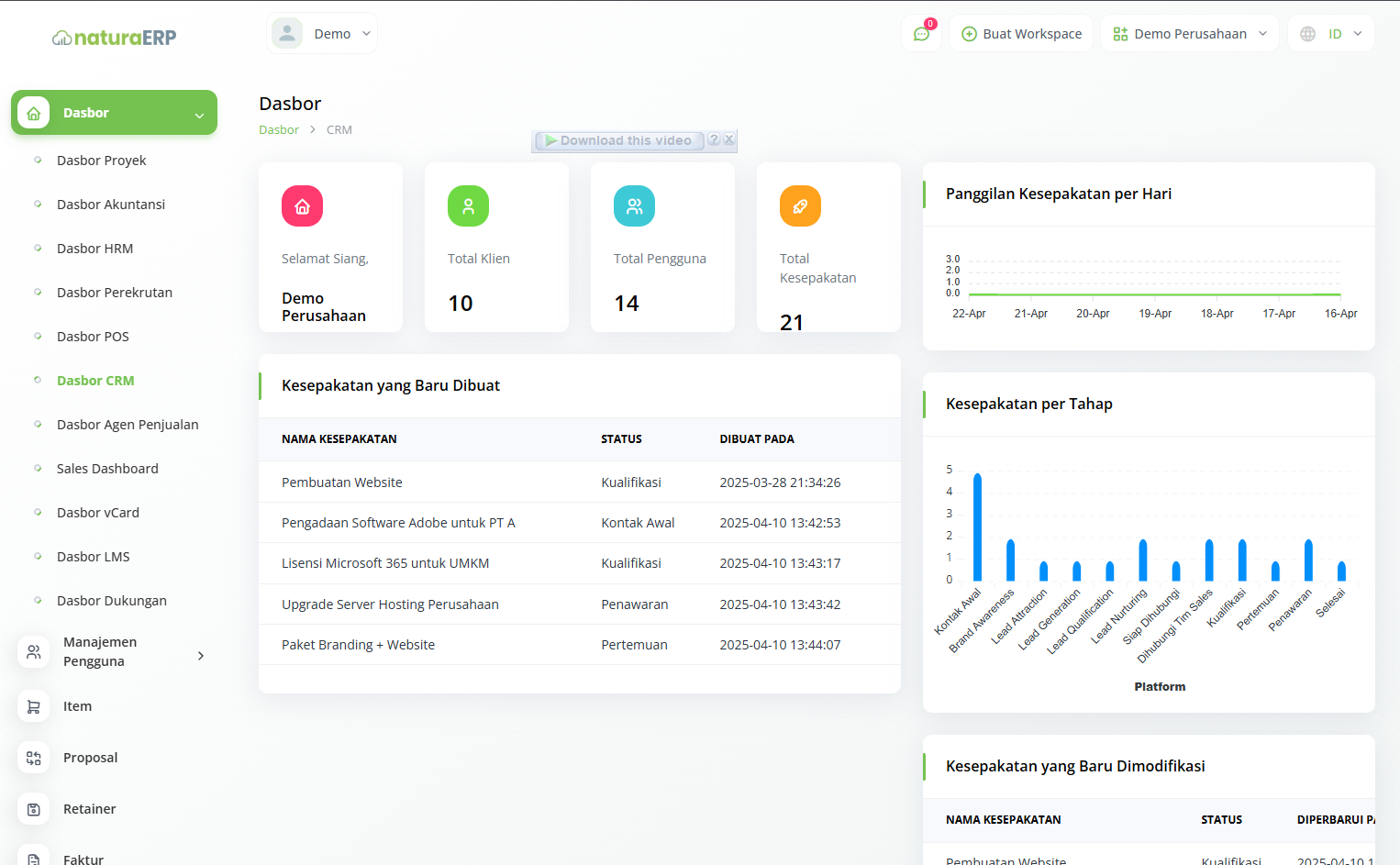This screenshot has width=1400, height=865.
Task: Click Total Klien value 10
Action: [x=461, y=304]
